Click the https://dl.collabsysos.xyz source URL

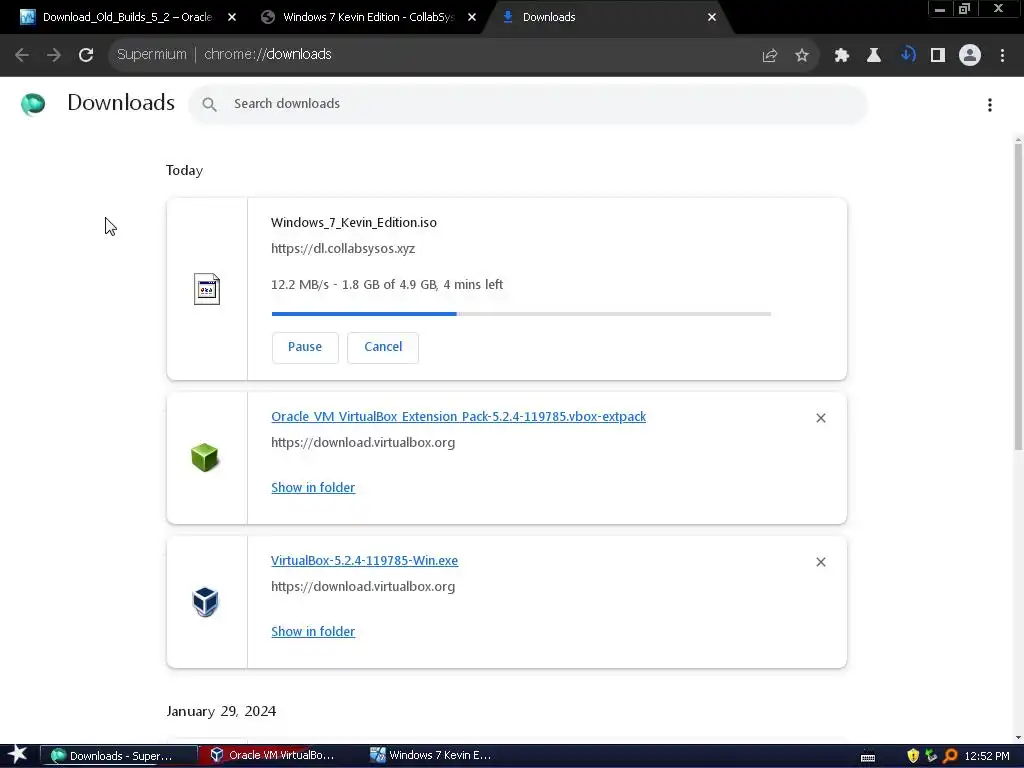tap(343, 248)
